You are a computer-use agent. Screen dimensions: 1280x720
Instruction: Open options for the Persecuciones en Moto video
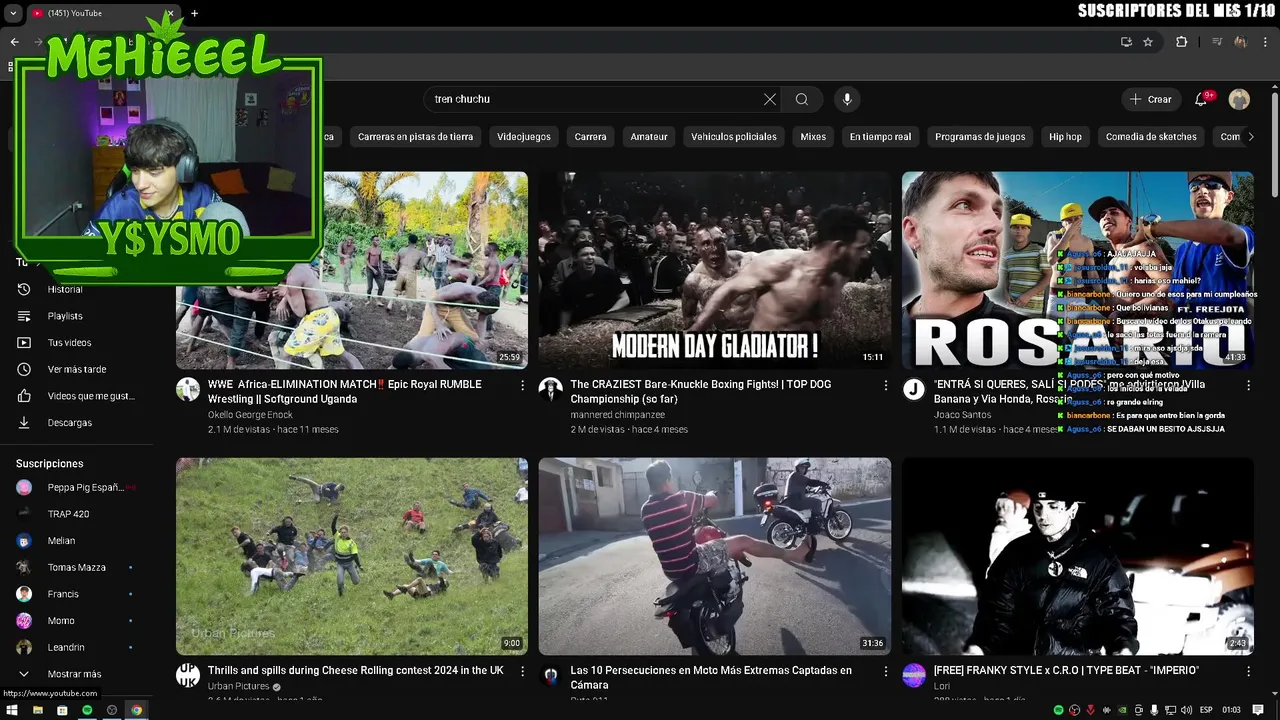point(885,671)
